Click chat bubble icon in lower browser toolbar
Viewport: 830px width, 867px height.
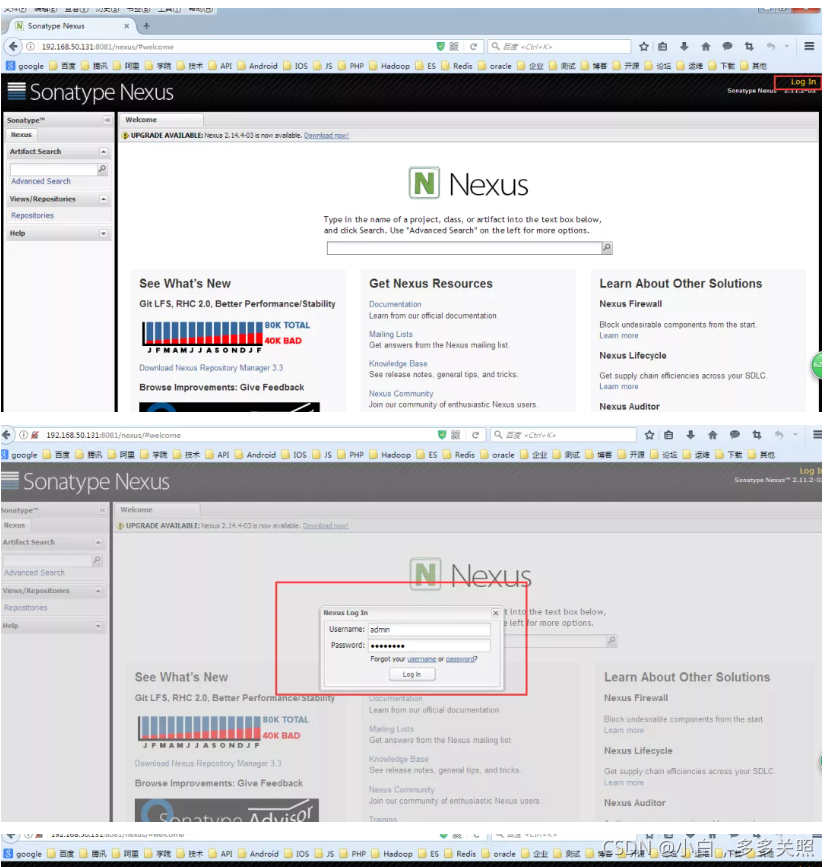(734, 435)
